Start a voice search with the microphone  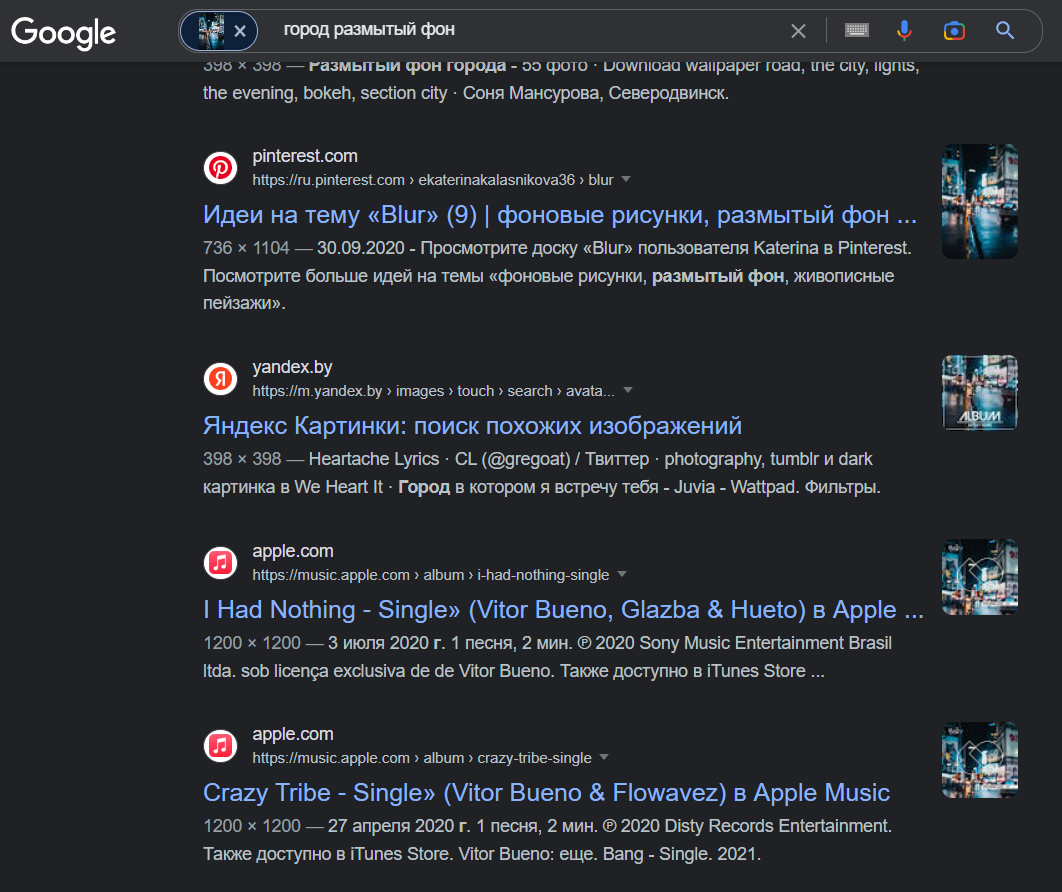[x=904, y=30]
